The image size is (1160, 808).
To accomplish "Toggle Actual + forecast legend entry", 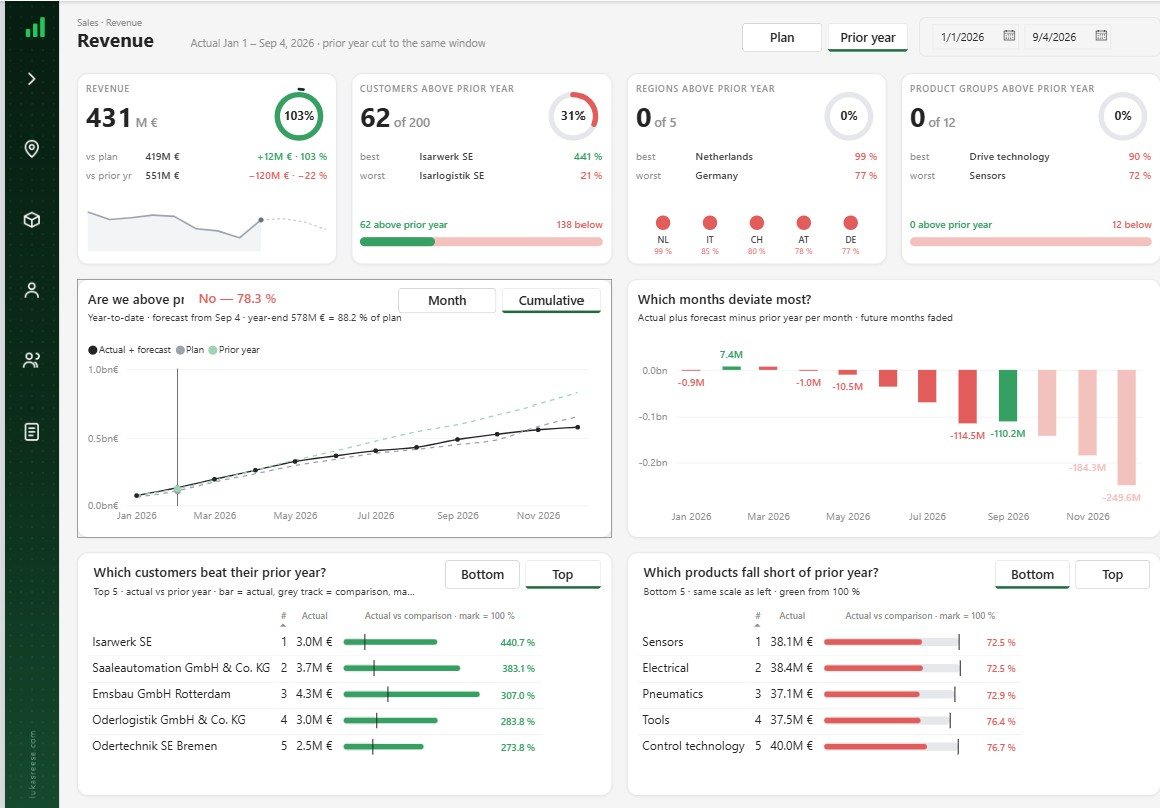I will click(129, 350).
